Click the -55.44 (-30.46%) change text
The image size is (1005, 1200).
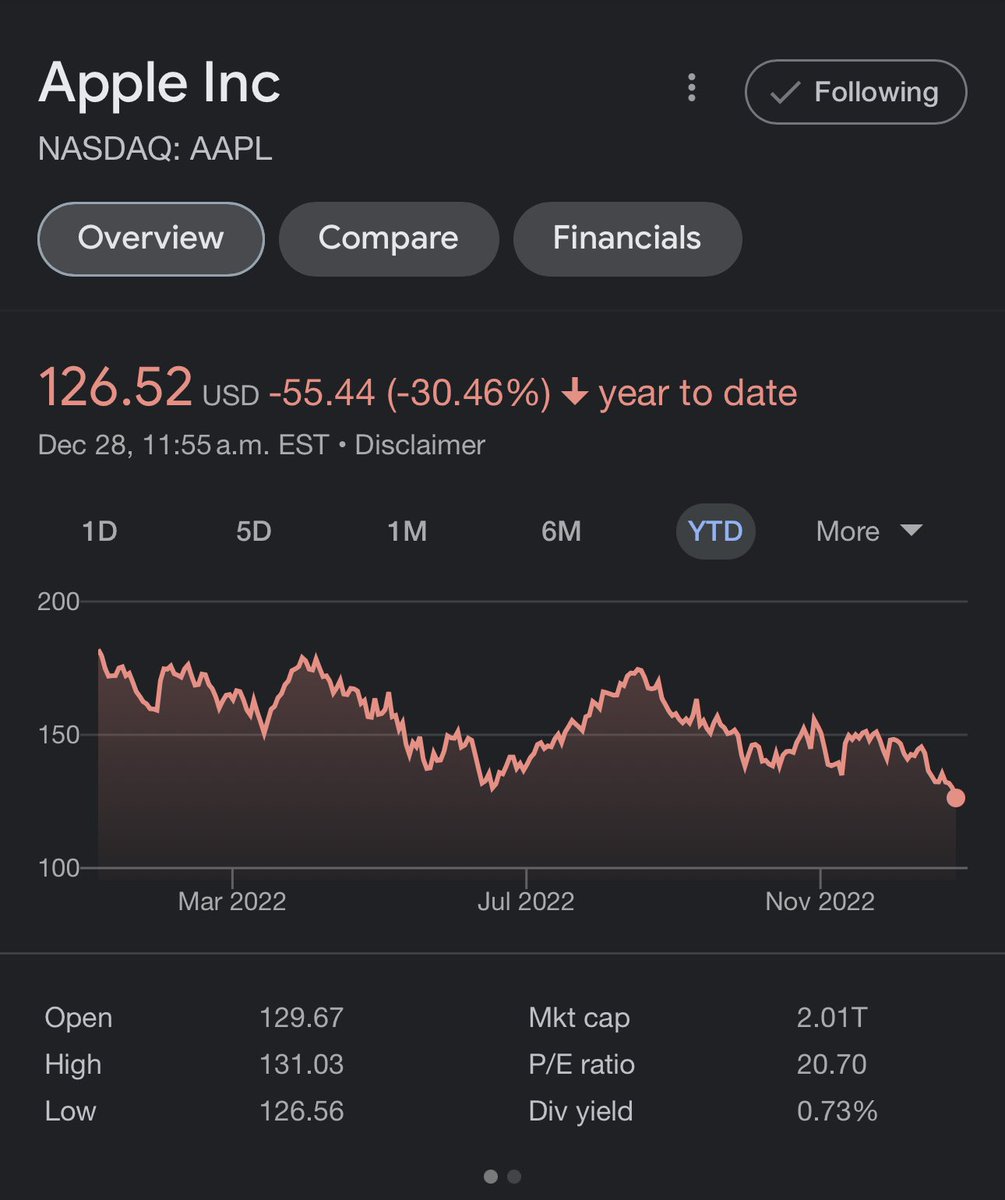click(409, 393)
